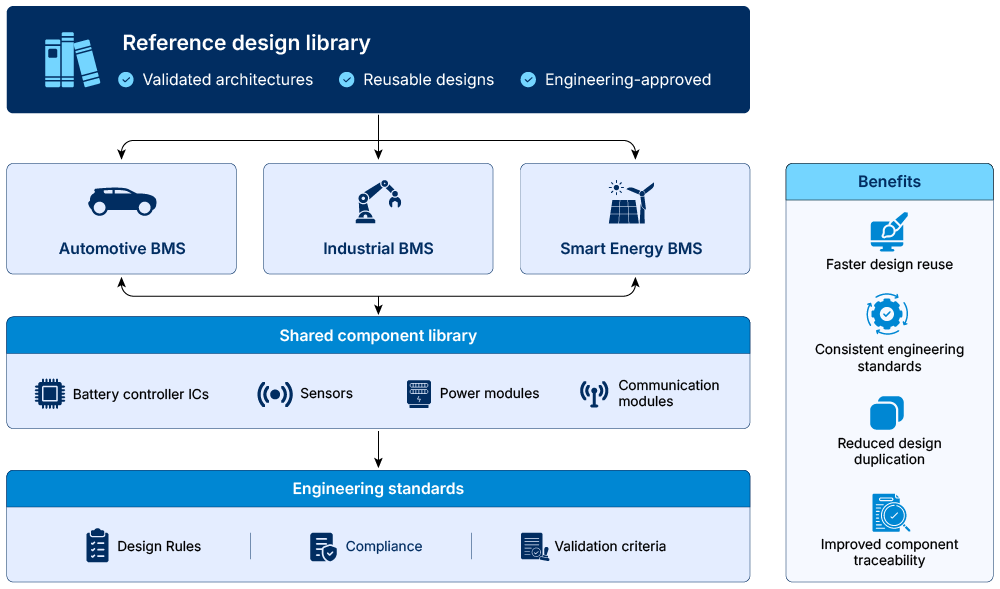Click the Sensors label
Screen dimensions: 1000x589
point(327,393)
